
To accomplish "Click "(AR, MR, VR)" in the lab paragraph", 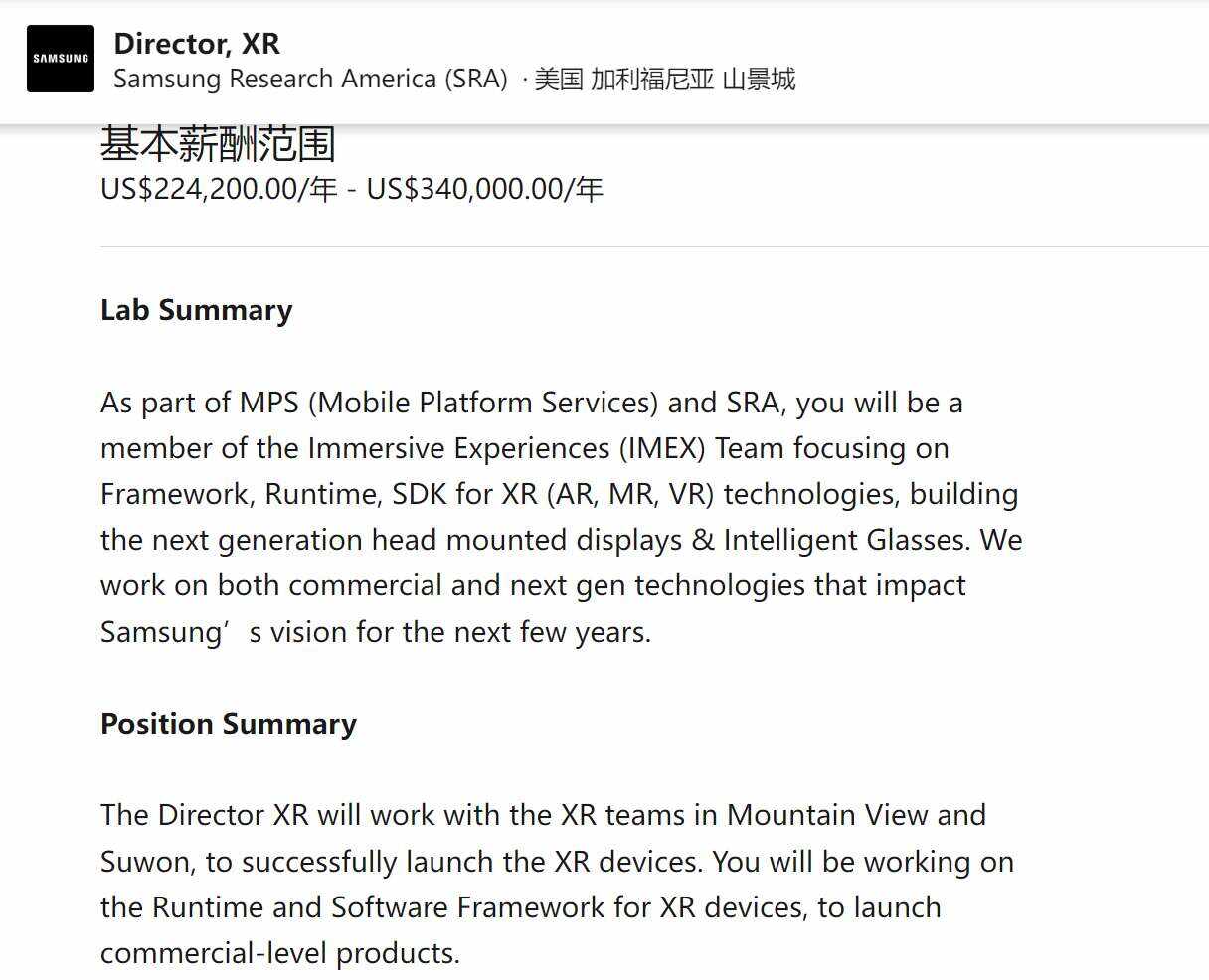I will click(x=630, y=494).
